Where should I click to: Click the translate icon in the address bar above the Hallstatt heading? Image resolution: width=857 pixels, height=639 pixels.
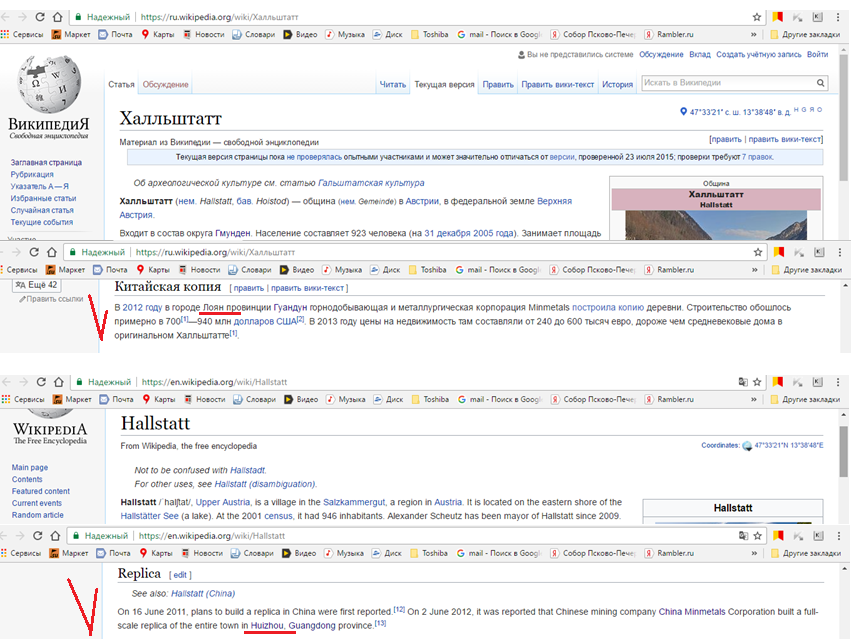[743, 382]
